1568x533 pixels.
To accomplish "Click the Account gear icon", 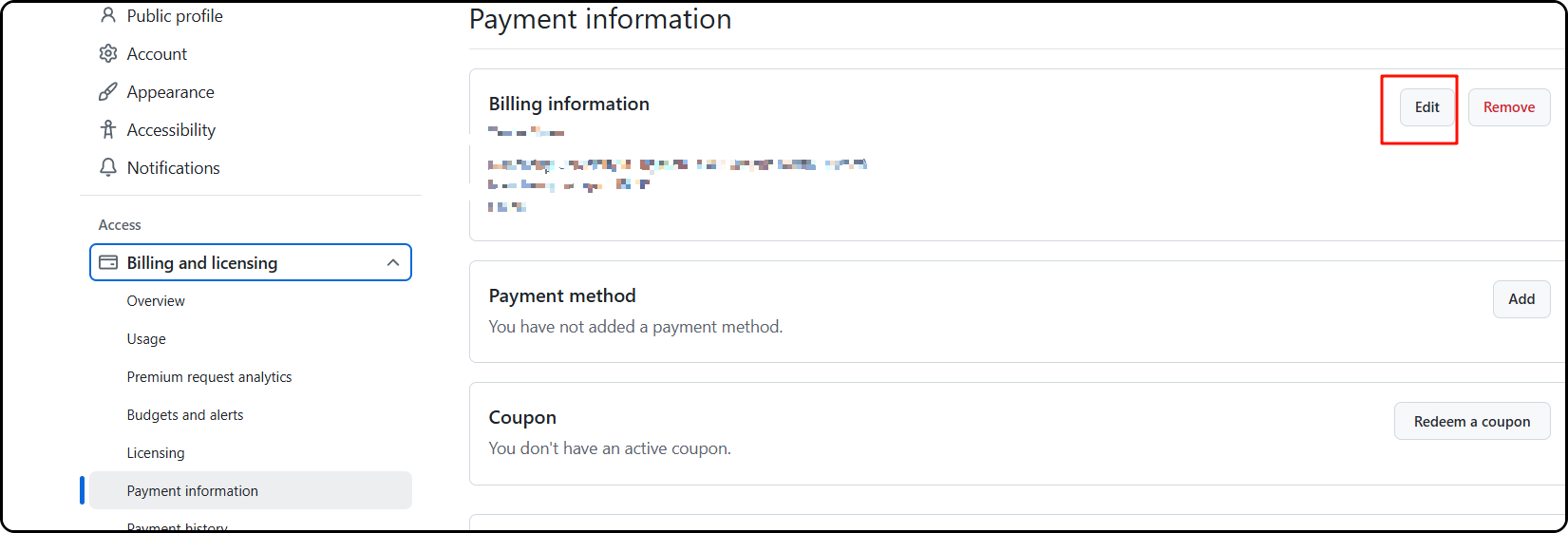I will 108,53.
